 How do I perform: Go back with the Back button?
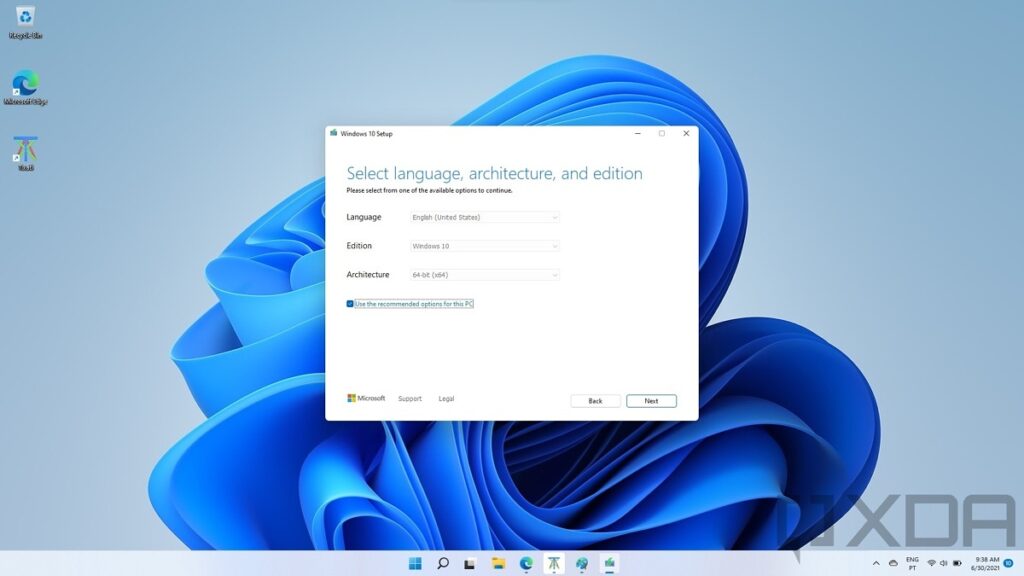pyautogui.click(x=595, y=401)
